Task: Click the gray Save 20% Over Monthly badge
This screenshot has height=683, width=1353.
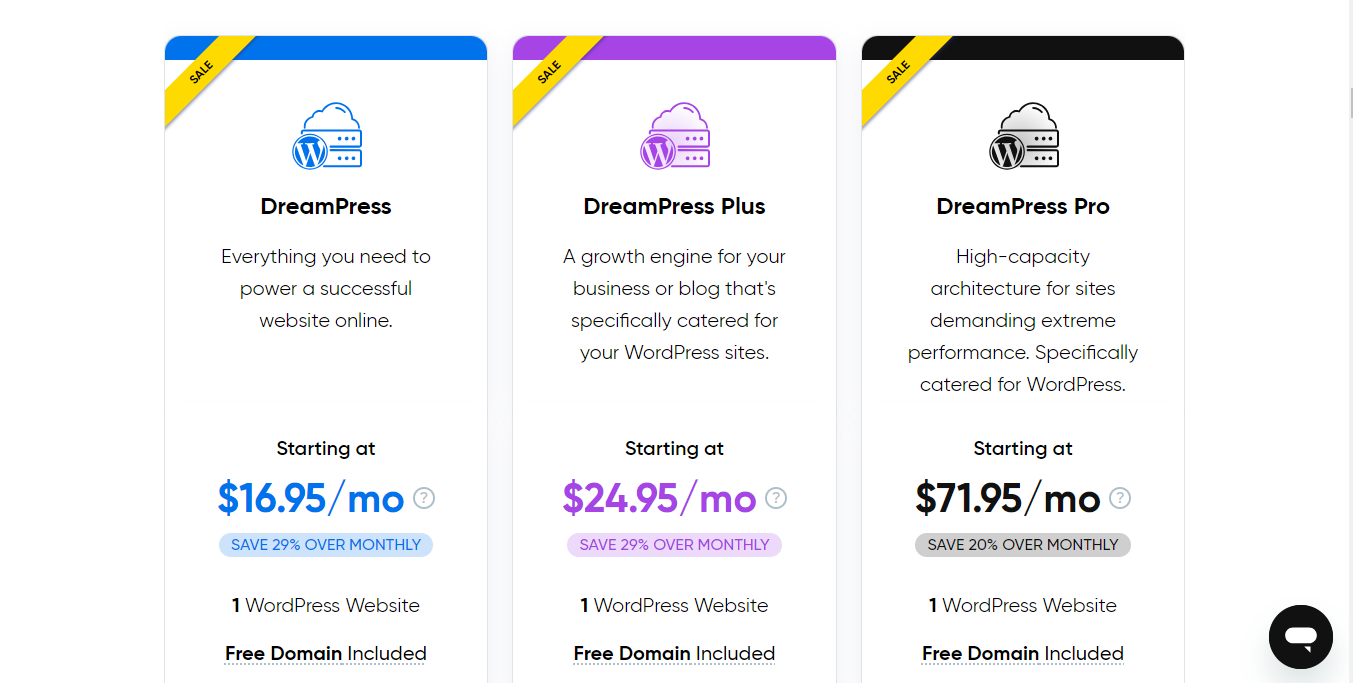Action: (1023, 545)
